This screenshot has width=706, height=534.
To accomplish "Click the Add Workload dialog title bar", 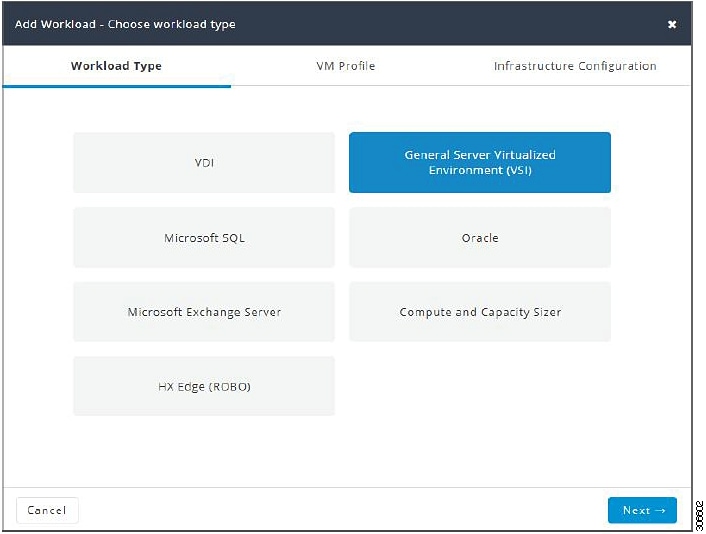I will [347, 24].
